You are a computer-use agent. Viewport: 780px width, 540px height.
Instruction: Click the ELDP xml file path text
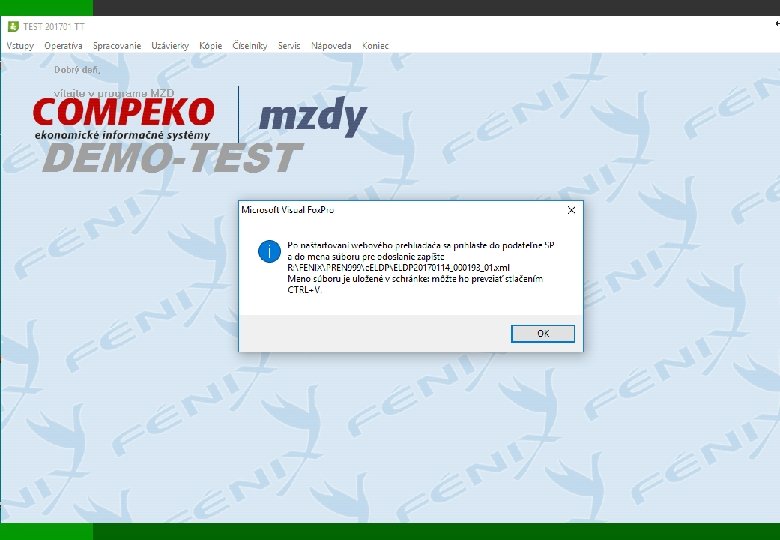coord(398,268)
